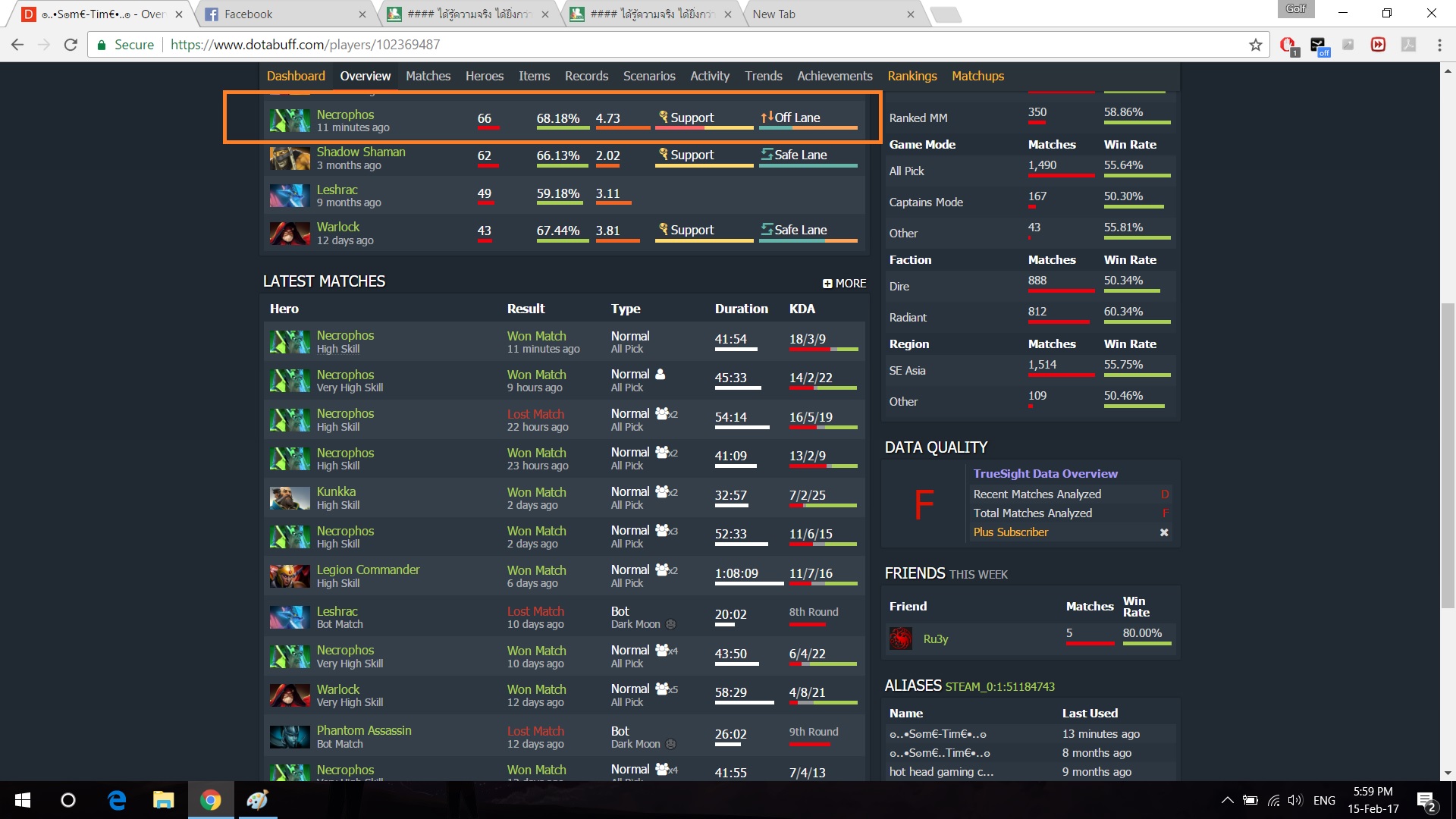
Task: Dismiss Plus Subscriber x icon
Action: pyautogui.click(x=1164, y=532)
